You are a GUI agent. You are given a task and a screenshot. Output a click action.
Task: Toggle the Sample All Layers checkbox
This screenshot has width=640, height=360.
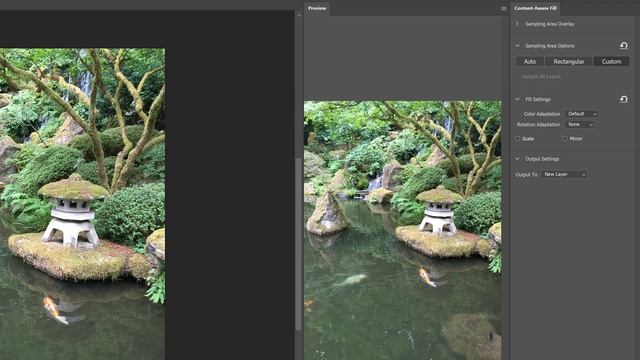click(x=518, y=76)
